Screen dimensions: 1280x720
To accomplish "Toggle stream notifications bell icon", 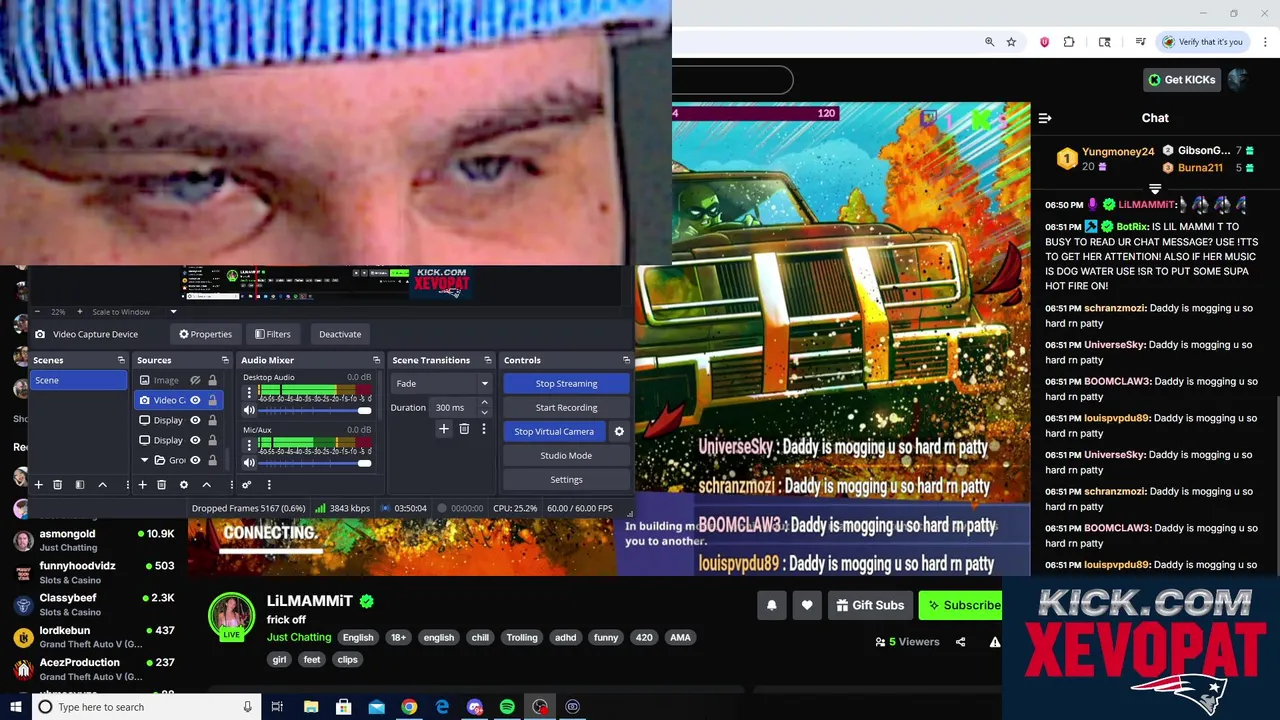I will (x=772, y=605).
